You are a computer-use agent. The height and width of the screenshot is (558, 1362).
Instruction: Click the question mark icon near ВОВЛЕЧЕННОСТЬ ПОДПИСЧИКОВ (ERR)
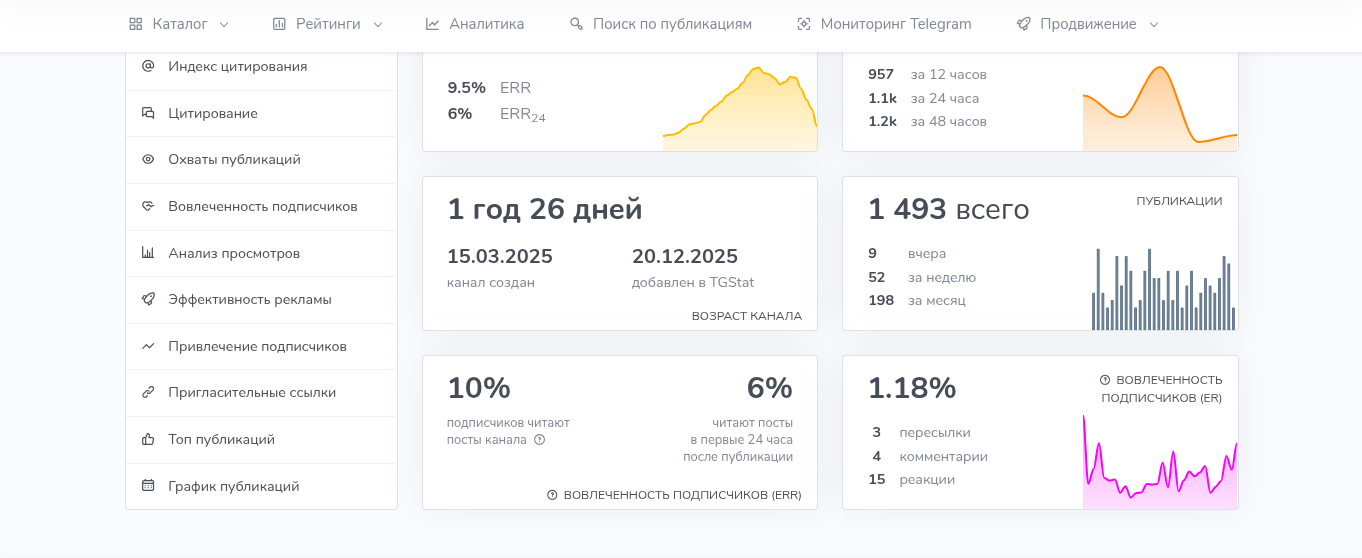tap(552, 495)
